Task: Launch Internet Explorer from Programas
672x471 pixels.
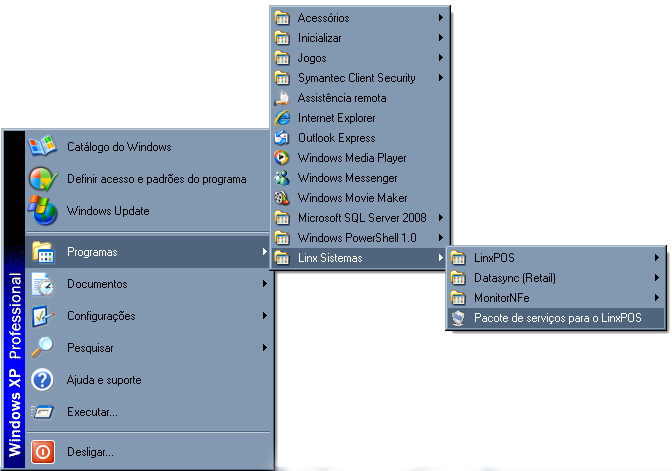Action: pyautogui.click(x=359, y=118)
